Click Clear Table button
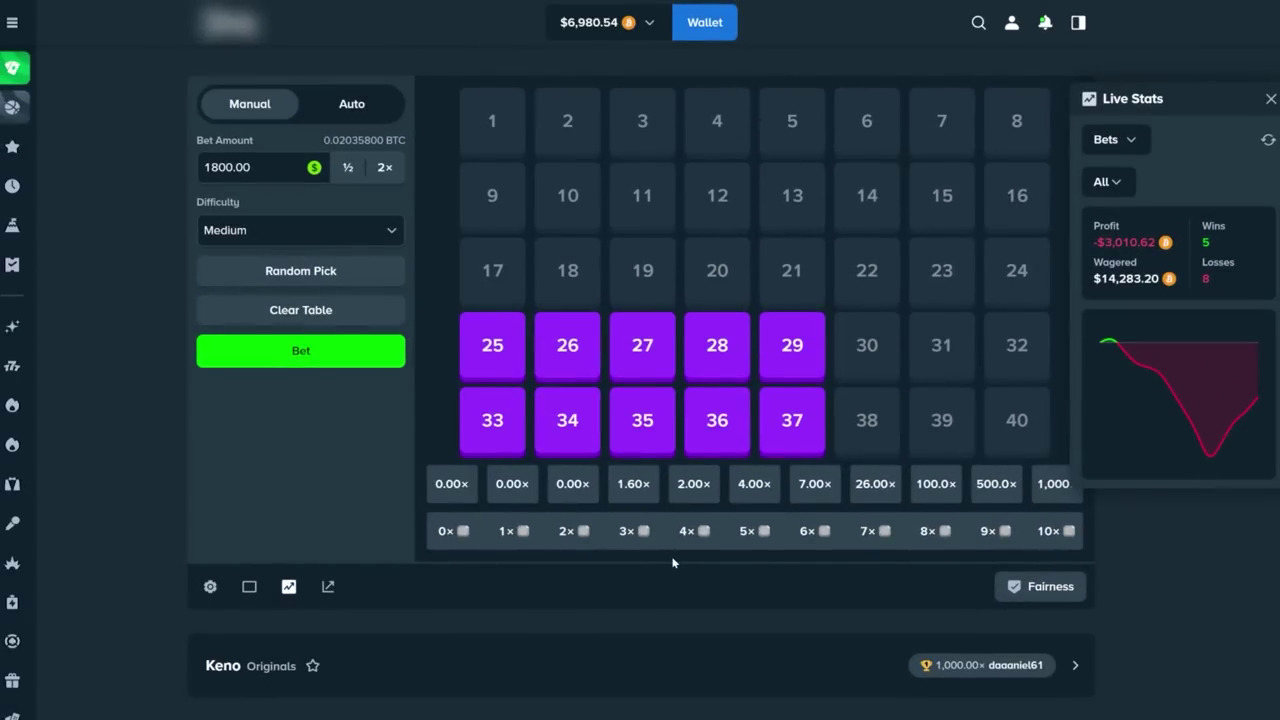The image size is (1280, 720). [x=301, y=310]
